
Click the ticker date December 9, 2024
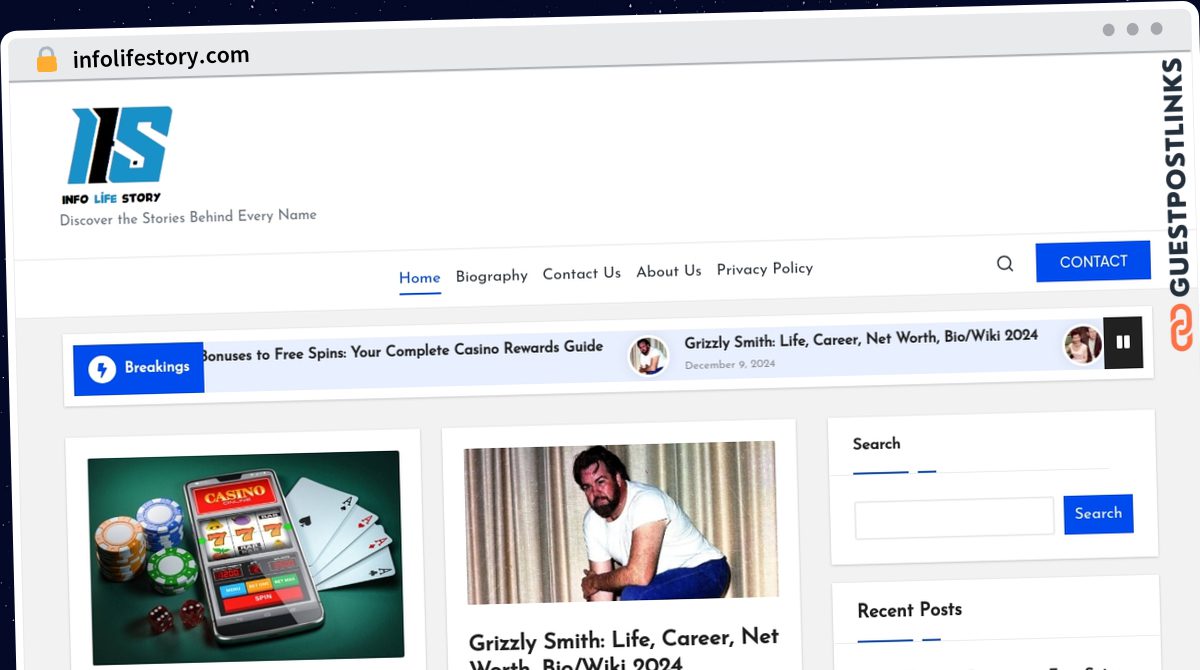(x=730, y=365)
